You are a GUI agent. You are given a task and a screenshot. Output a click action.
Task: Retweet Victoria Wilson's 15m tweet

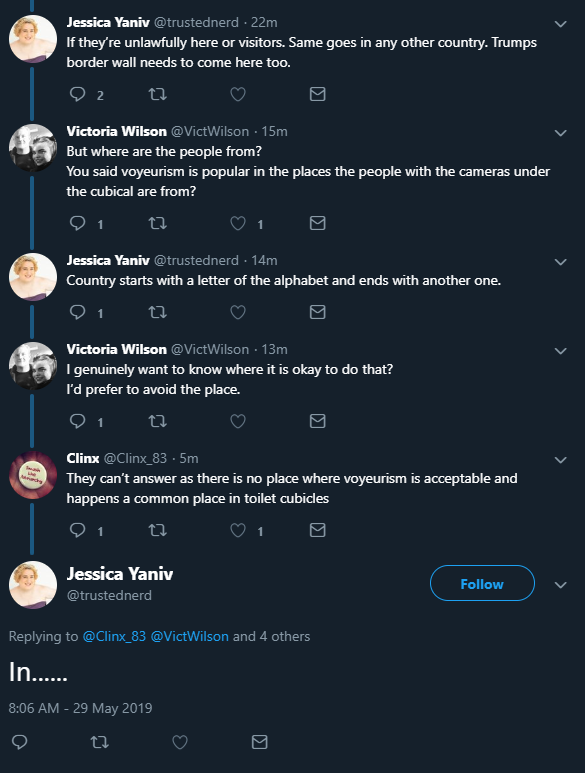click(158, 223)
